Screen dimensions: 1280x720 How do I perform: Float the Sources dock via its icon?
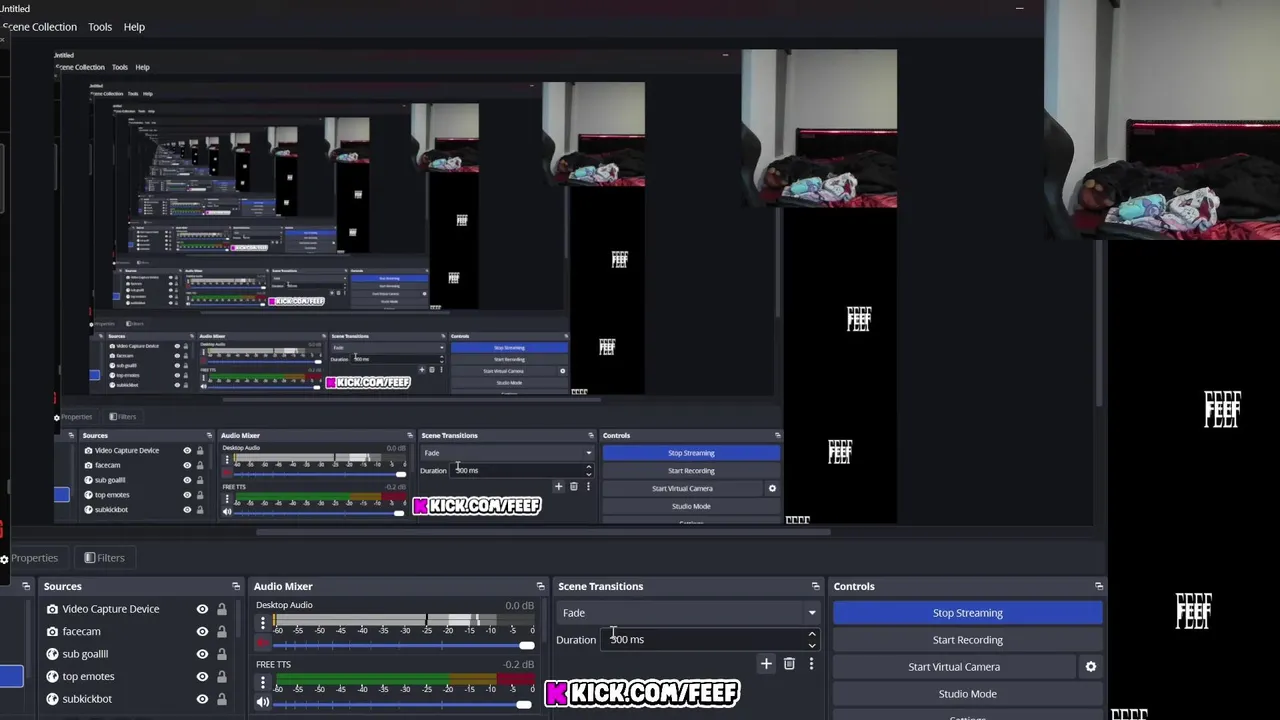(236, 586)
